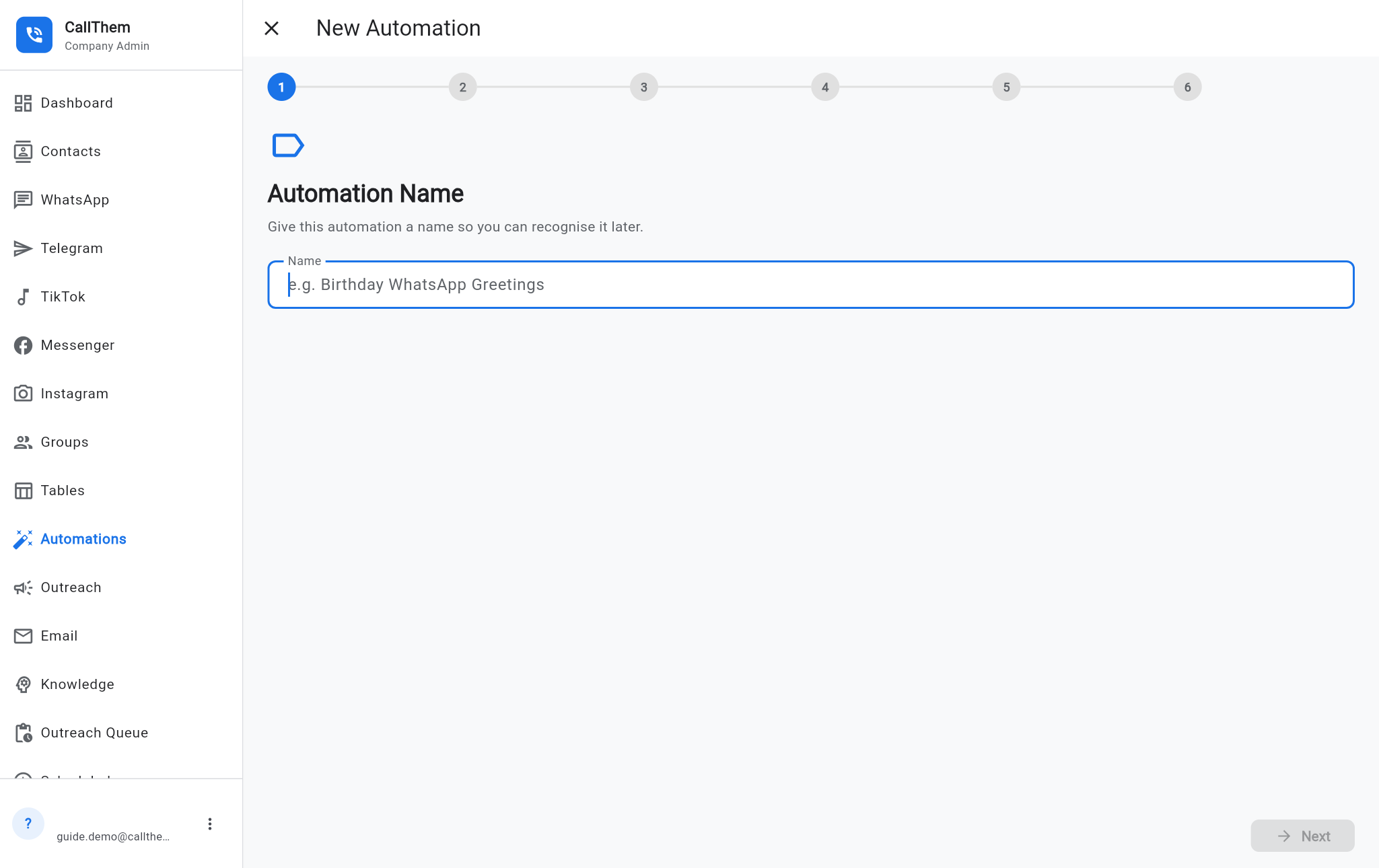Open the three-dot account menu
Image resolution: width=1379 pixels, height=868 pixels.
click(210, 824)
